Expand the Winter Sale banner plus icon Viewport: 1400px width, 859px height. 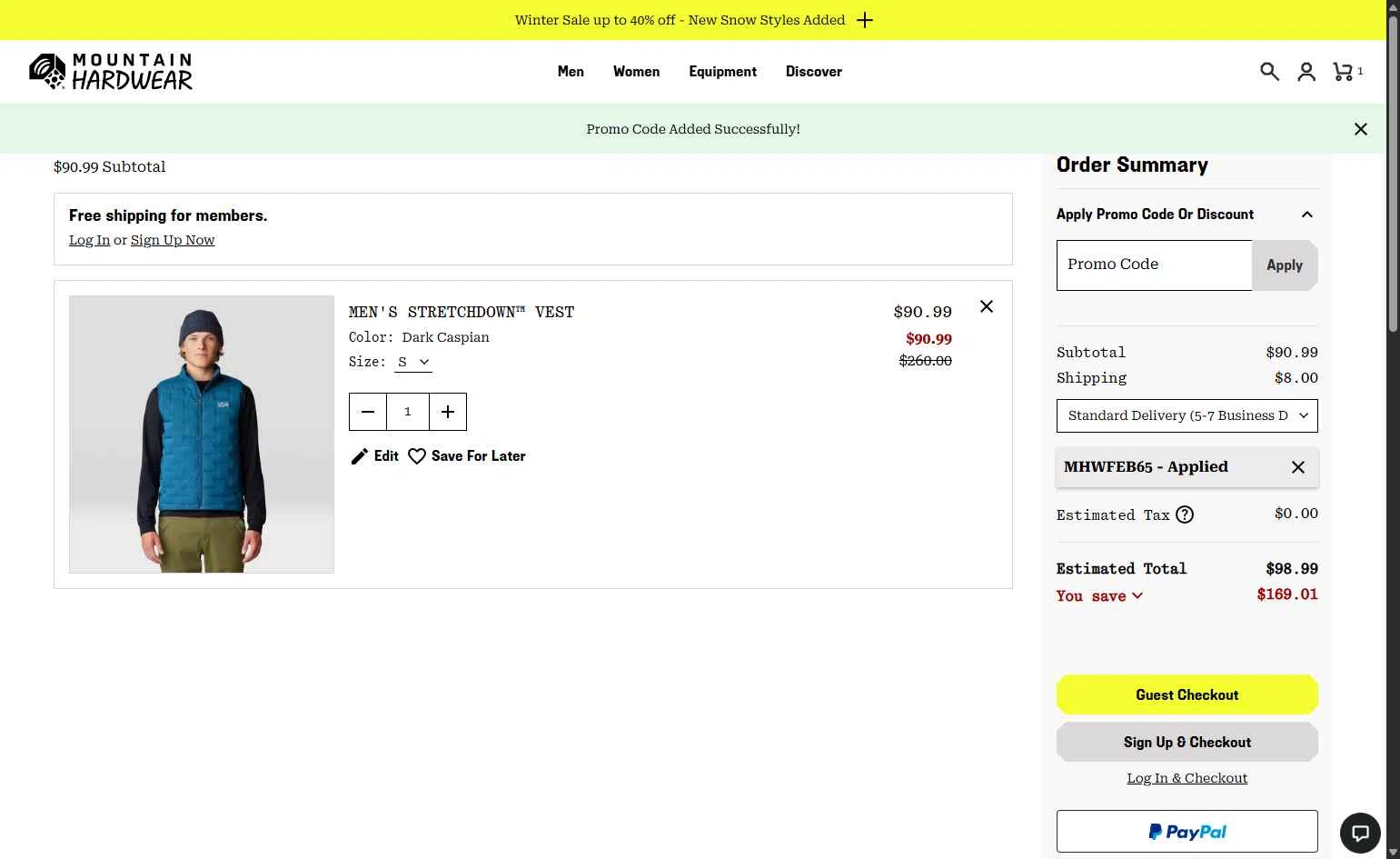pos(865,20)
